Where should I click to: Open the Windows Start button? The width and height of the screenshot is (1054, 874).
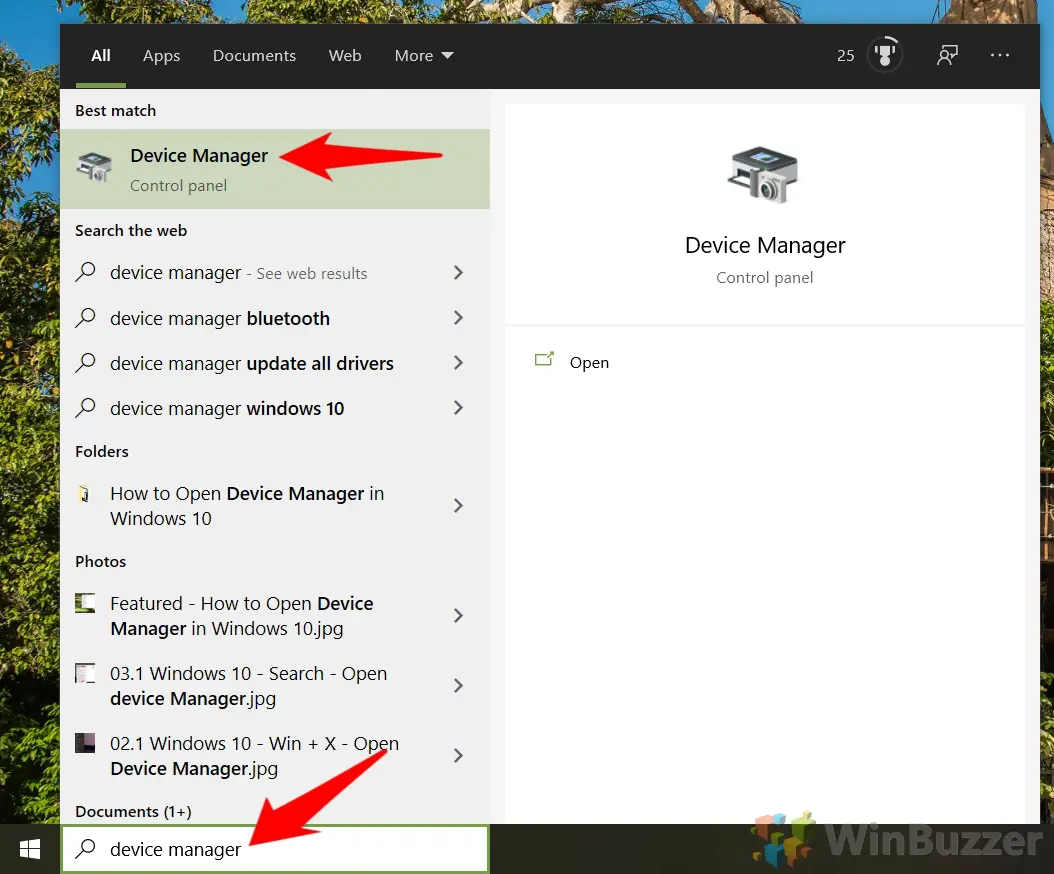pyautogui.click(x=30, y=849)
